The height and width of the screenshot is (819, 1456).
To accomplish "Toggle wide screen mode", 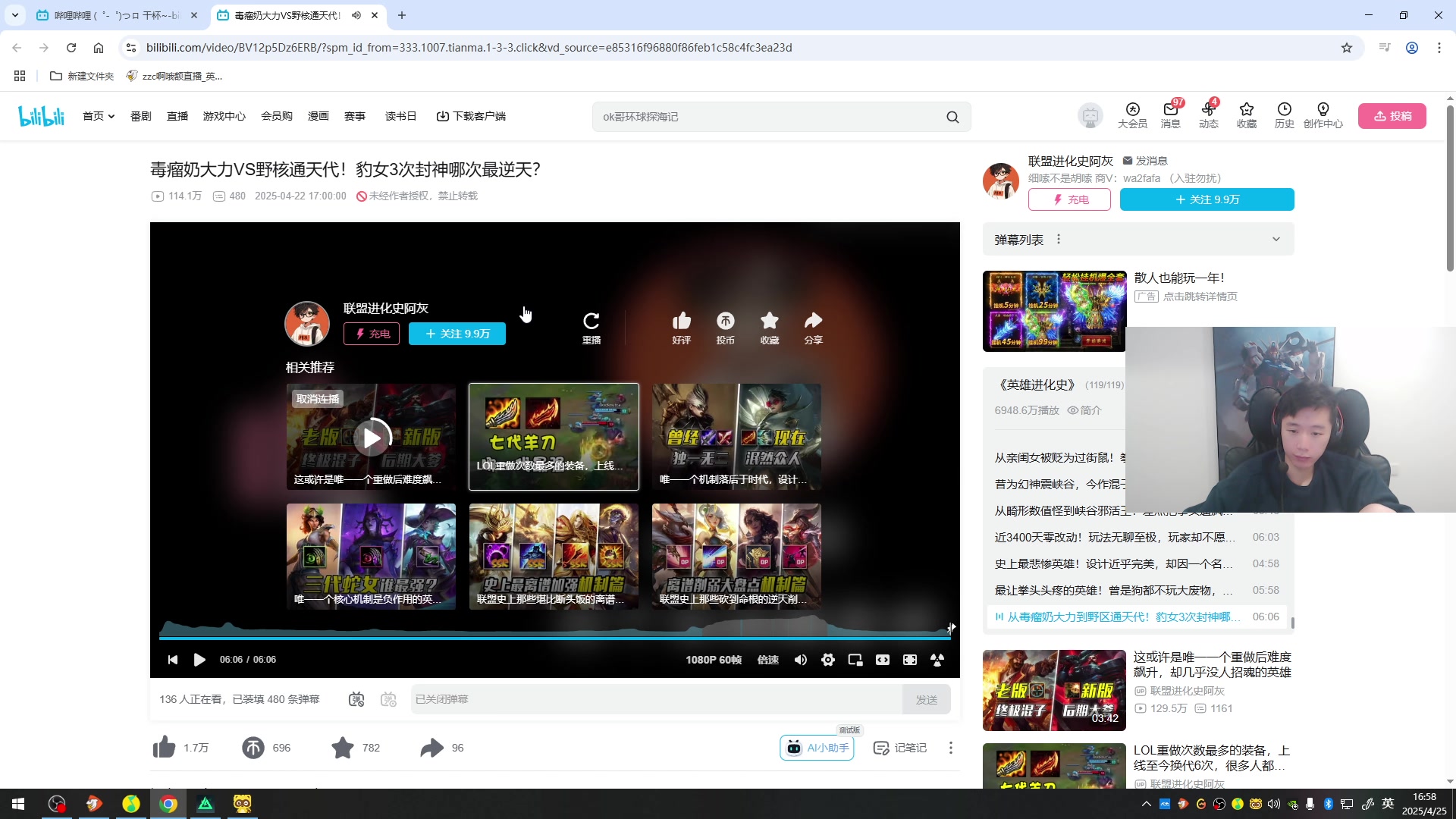I will pyautogui.click(x=883, y=660).
